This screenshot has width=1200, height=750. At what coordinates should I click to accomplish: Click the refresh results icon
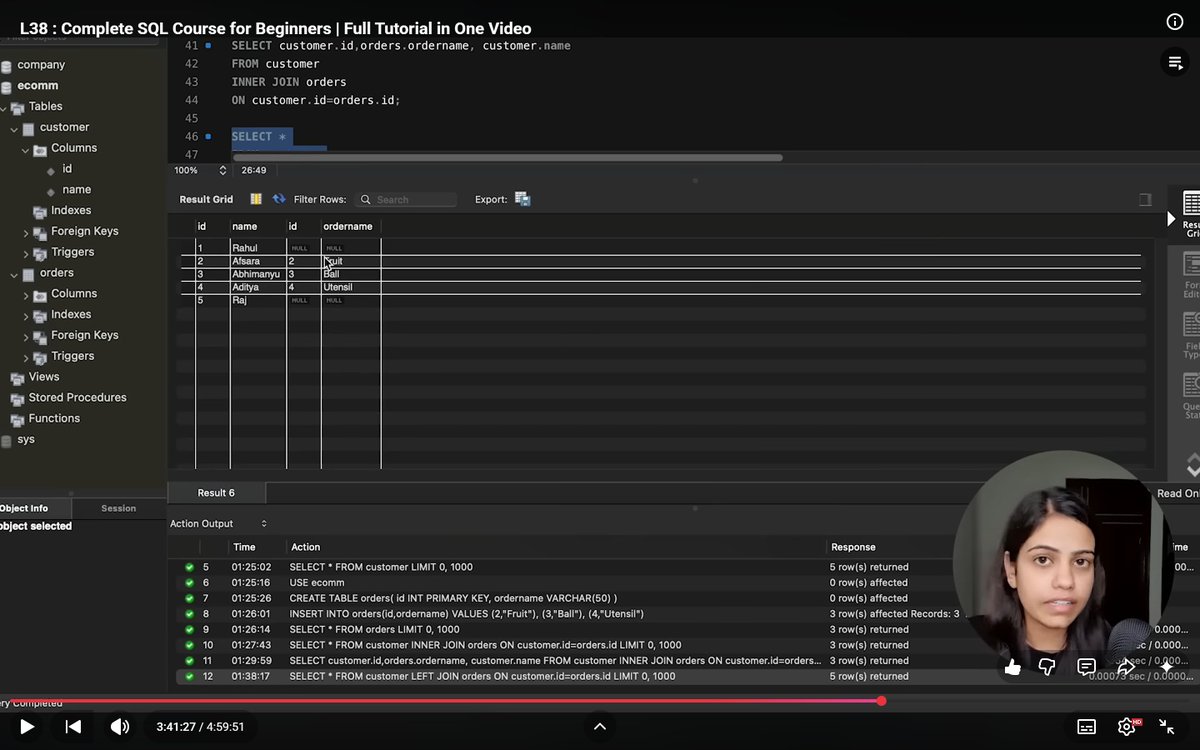click(279, 199)
